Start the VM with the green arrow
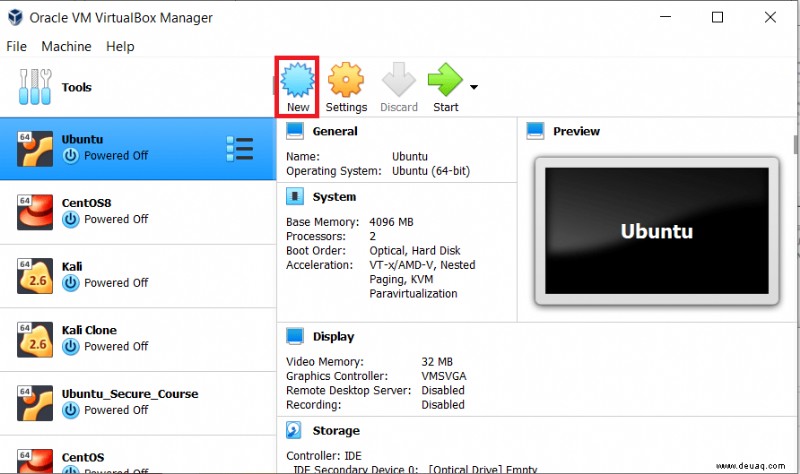This screenshot has height=474, width=800. click(x=445, y=80)
